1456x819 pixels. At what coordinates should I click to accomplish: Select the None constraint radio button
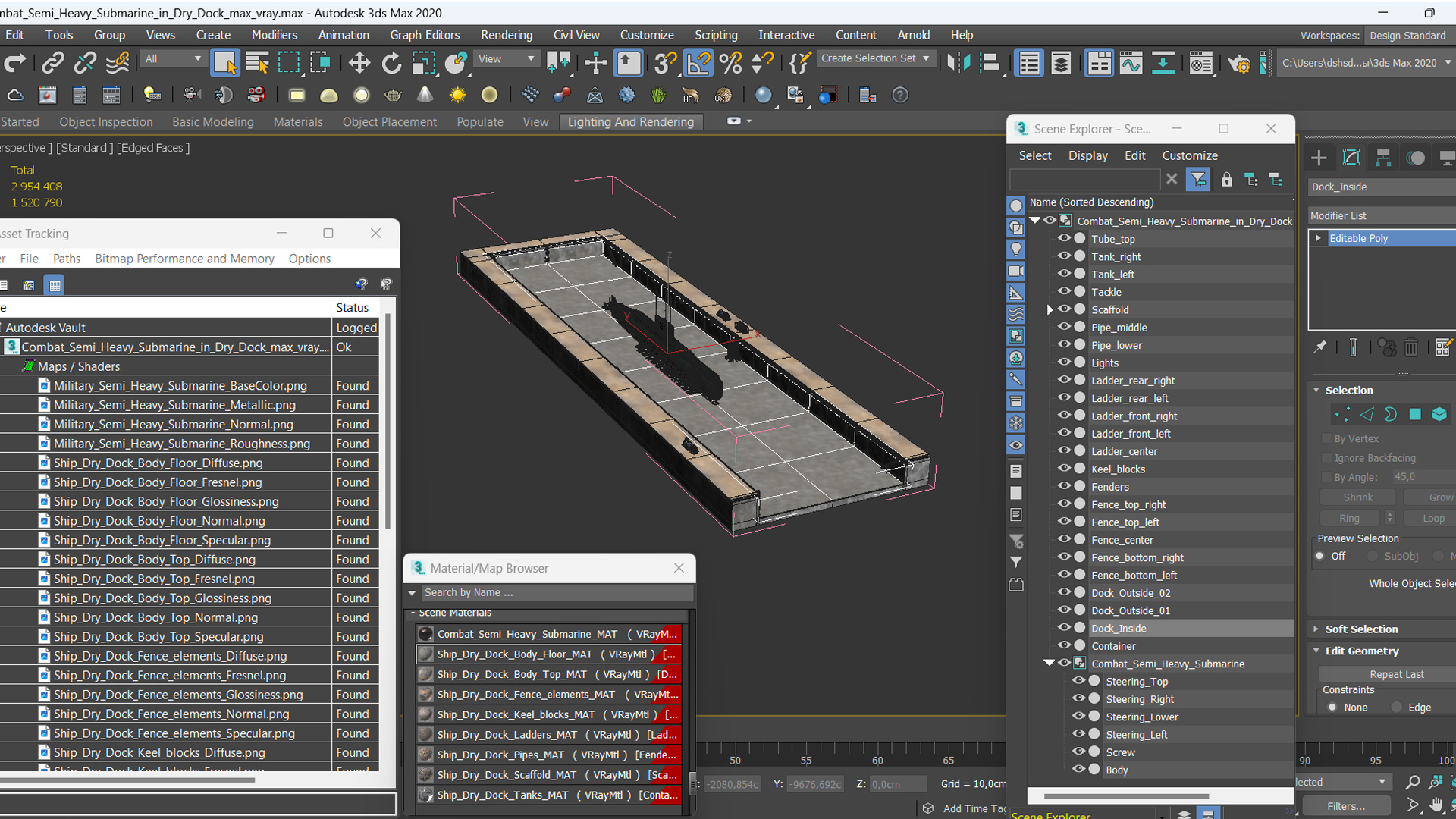click(x=1332, y=707)
